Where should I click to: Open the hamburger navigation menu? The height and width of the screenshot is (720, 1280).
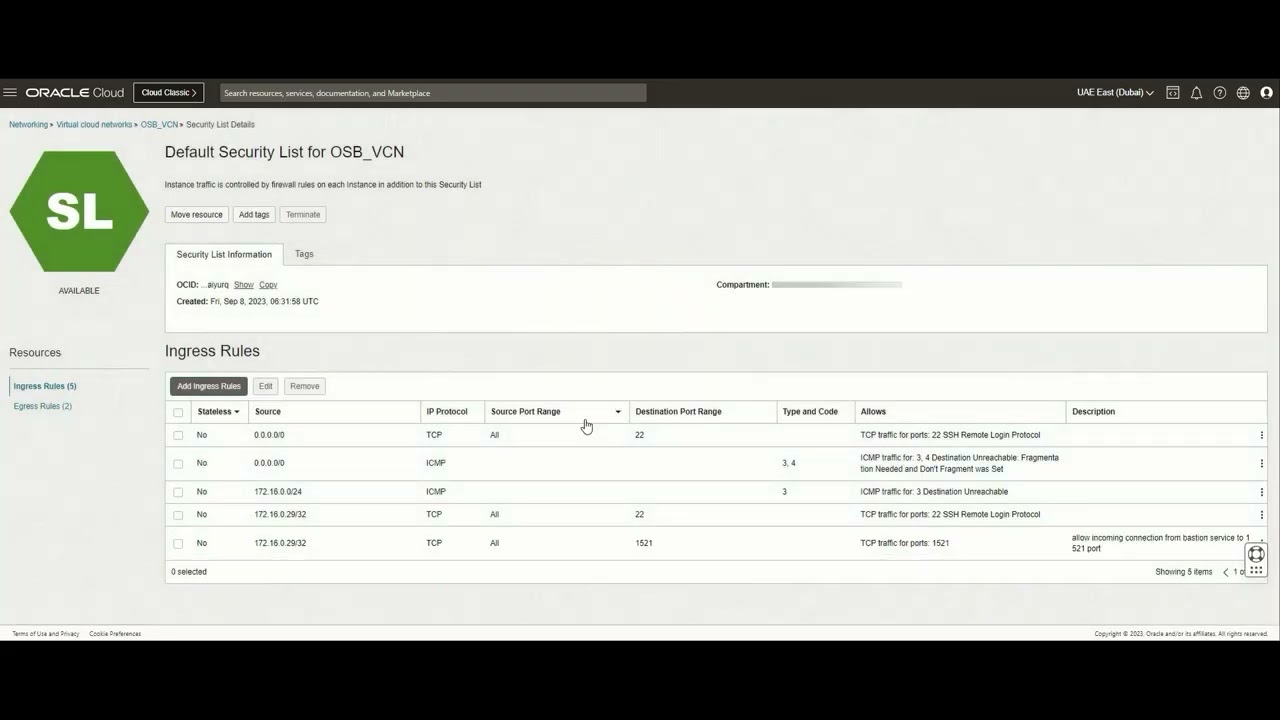(x=10, y=93)
